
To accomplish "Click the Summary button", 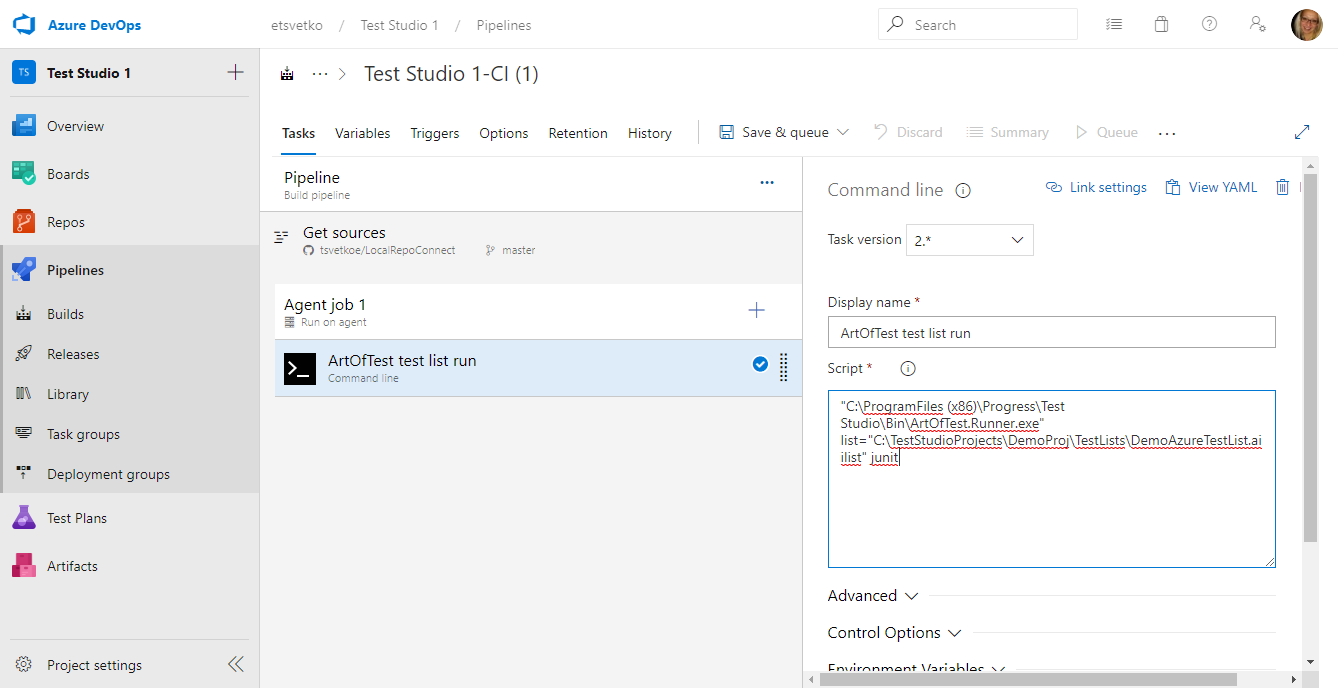I will pyautogui.click(x=1008, y=132).
